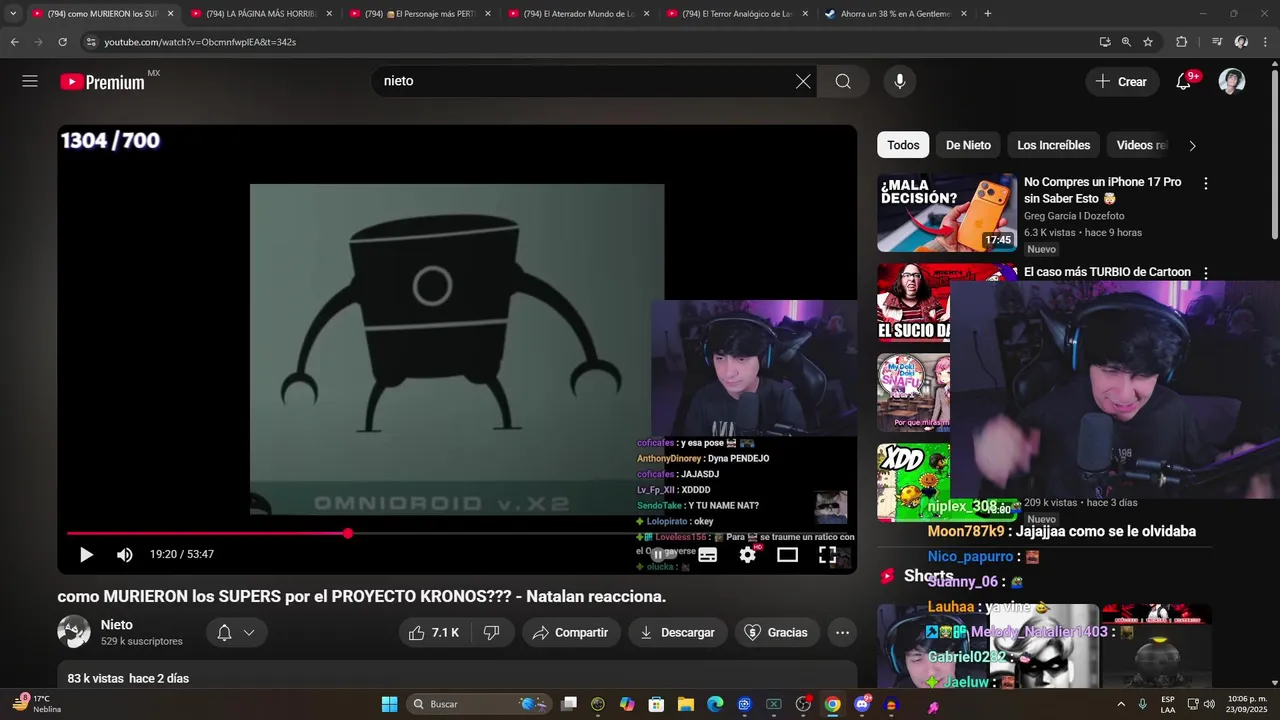Viewport: 1280px width, 720px height.
Task: Select the partly hidden 'Videos re' chip
Action: click(1140, 145)
